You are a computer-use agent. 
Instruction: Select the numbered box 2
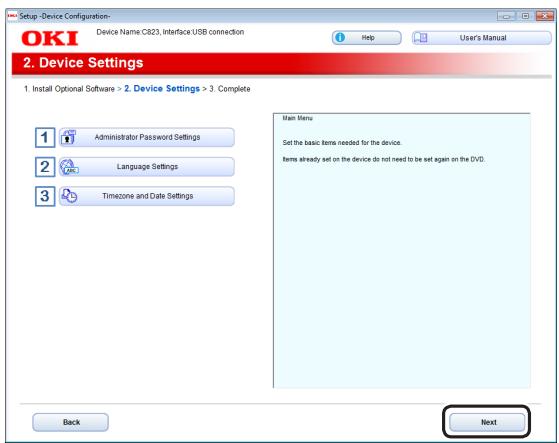coord(45,167)
